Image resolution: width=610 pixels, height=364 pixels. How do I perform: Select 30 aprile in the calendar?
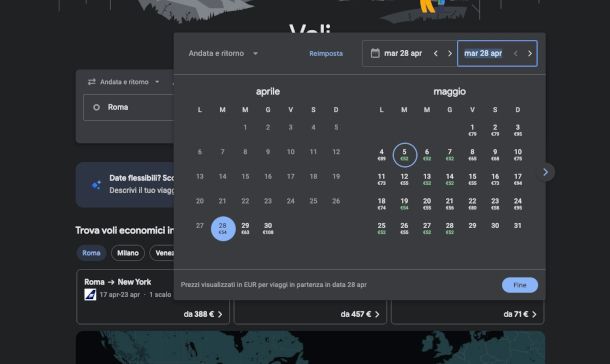click(268, 228)
